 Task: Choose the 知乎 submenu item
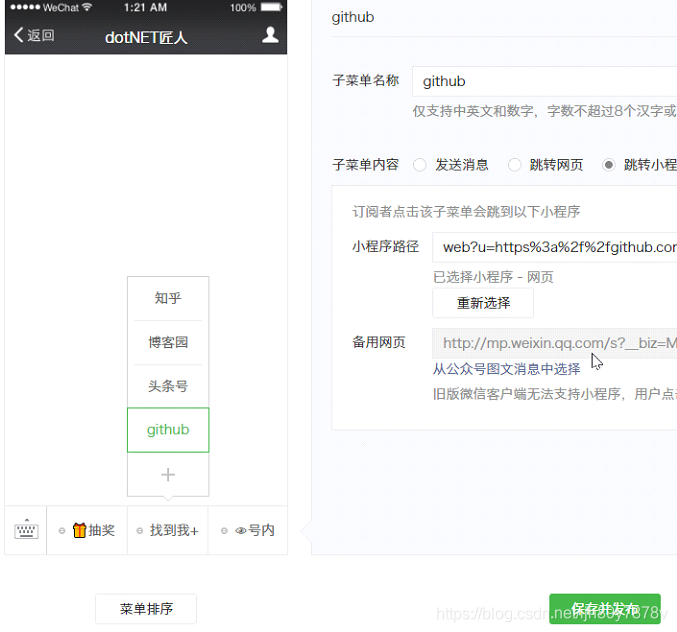click(168, 298)
